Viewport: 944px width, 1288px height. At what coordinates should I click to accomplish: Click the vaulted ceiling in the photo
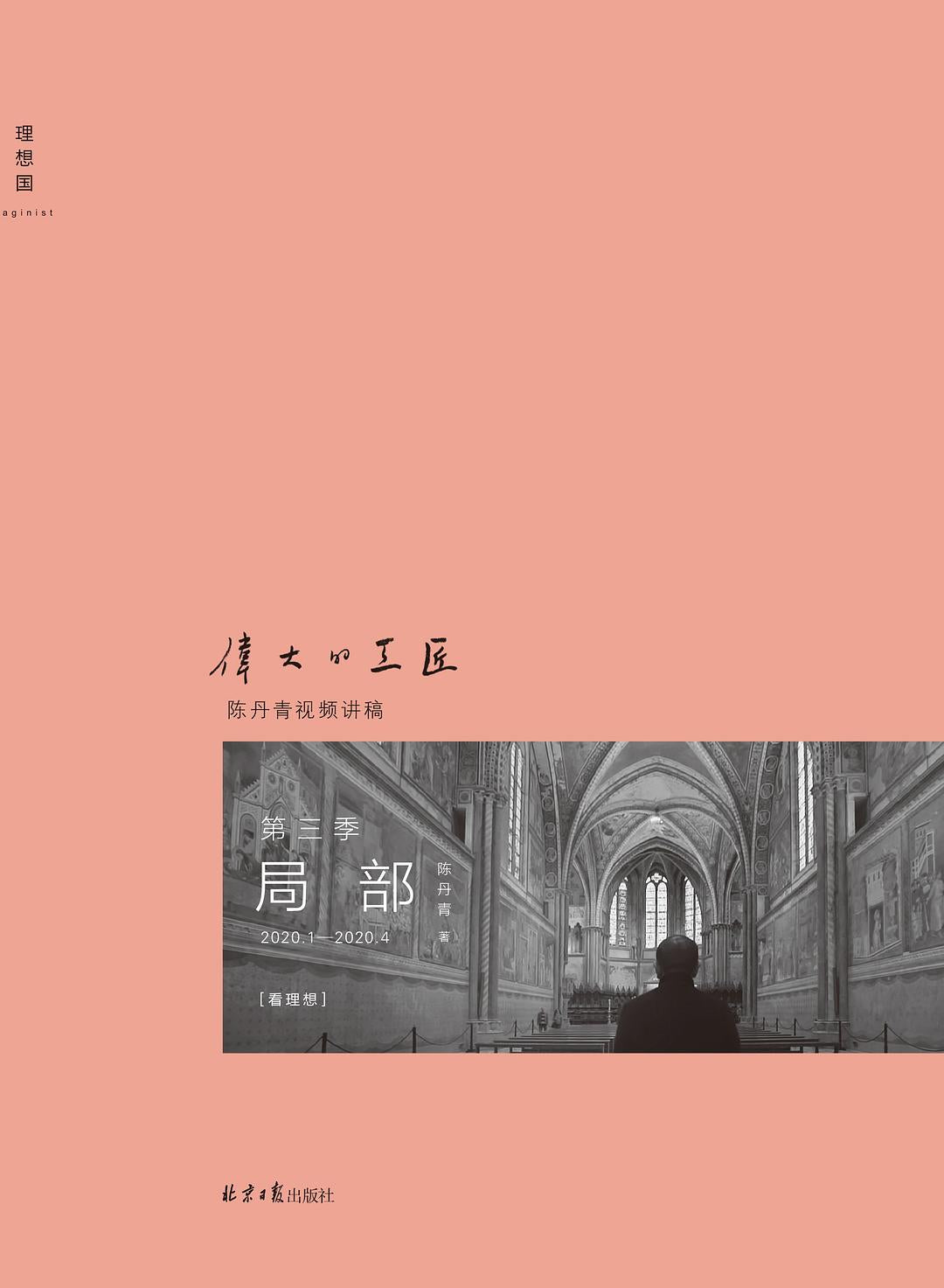click(x=656, y=787)
